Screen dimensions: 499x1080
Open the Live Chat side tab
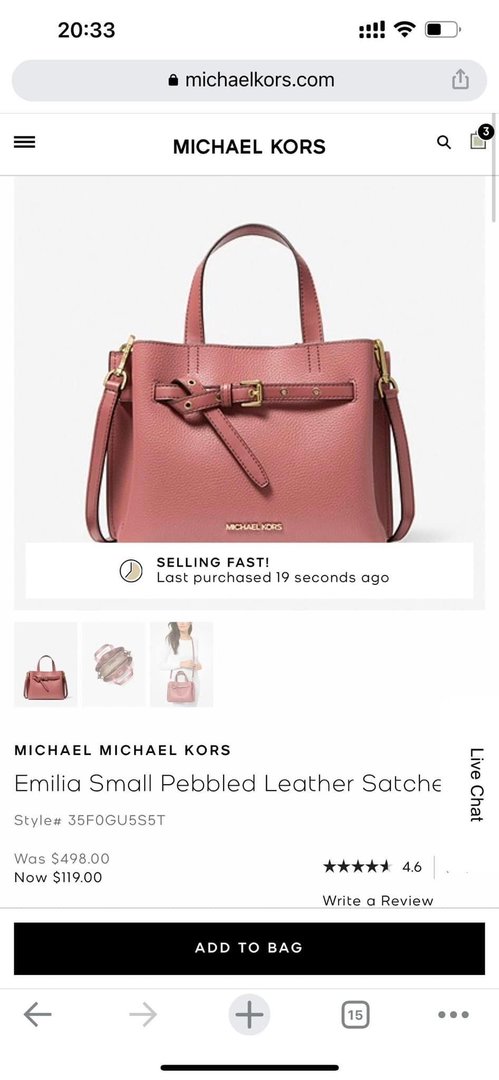point(476,785)
